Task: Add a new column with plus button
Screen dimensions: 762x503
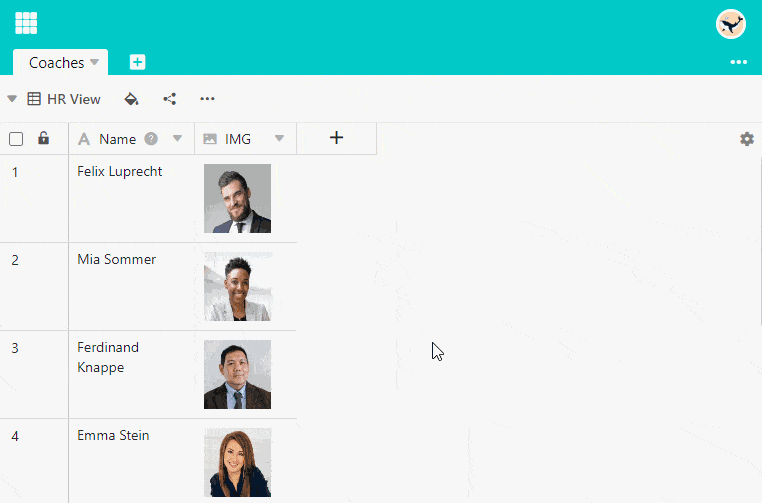Action: pyautogui.click(x=336, y=139)
